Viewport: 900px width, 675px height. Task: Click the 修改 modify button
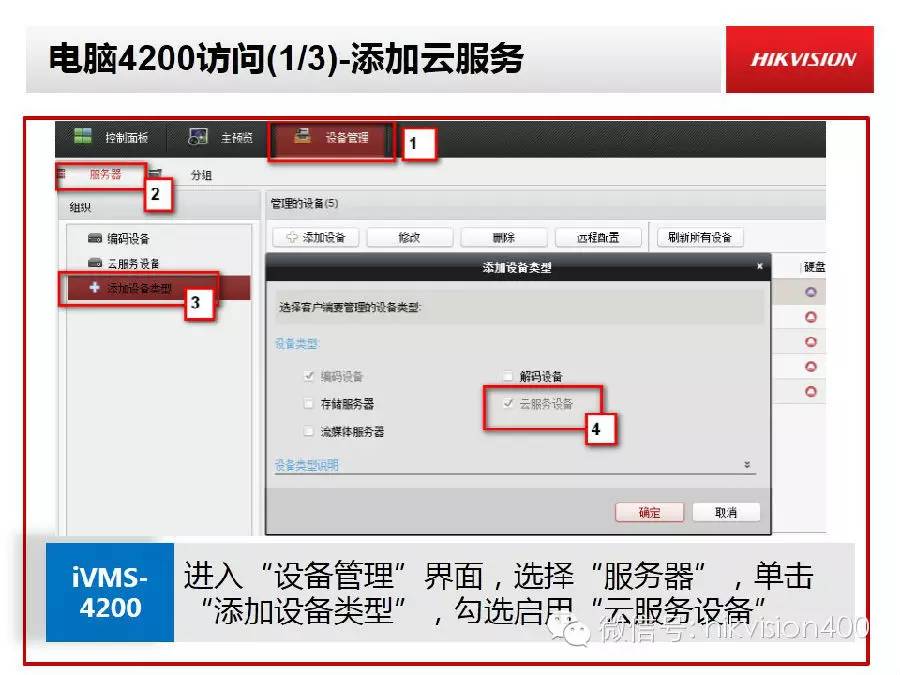[x=409, y=237]
